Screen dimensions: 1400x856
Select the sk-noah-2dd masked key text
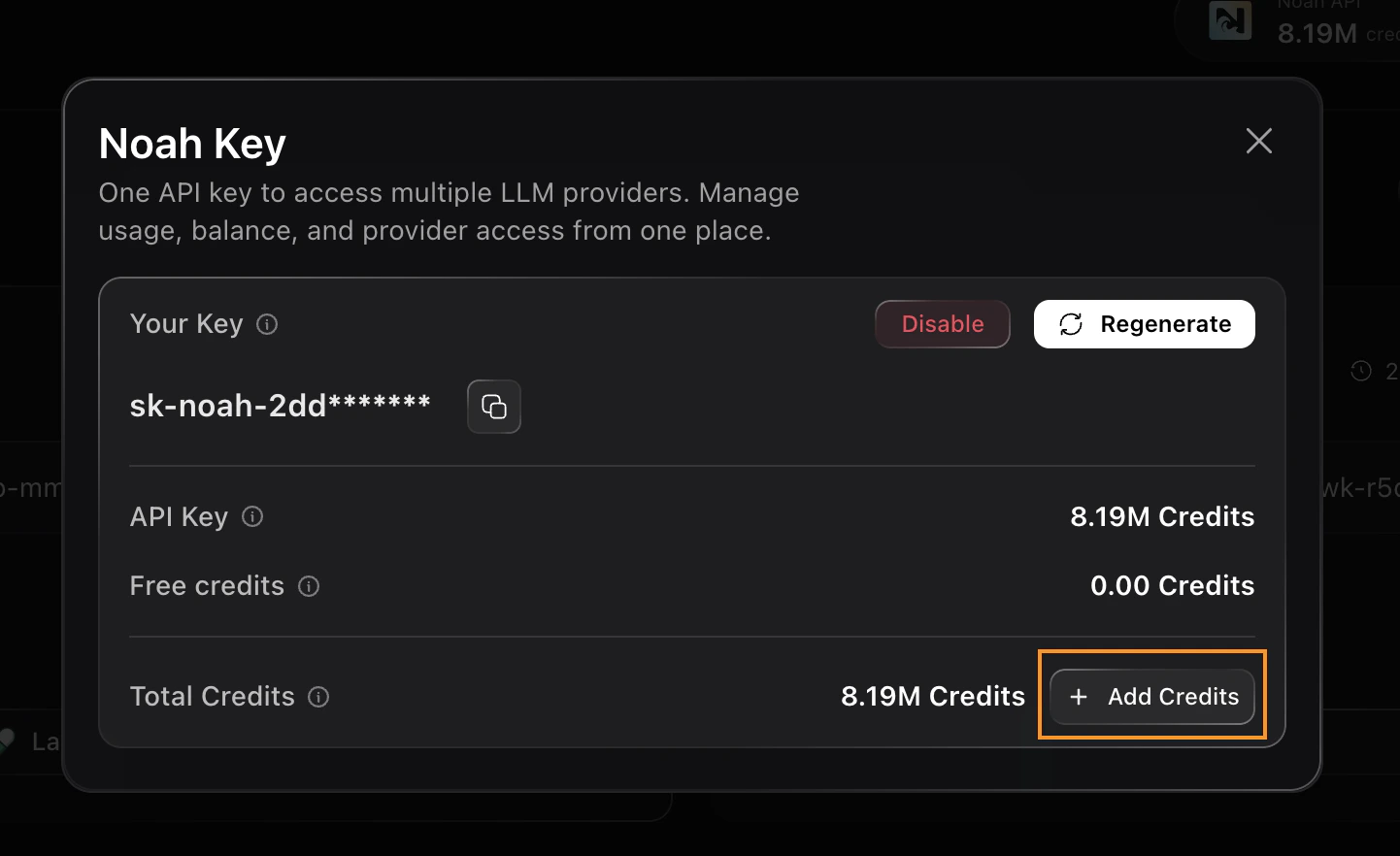[280, 406]
